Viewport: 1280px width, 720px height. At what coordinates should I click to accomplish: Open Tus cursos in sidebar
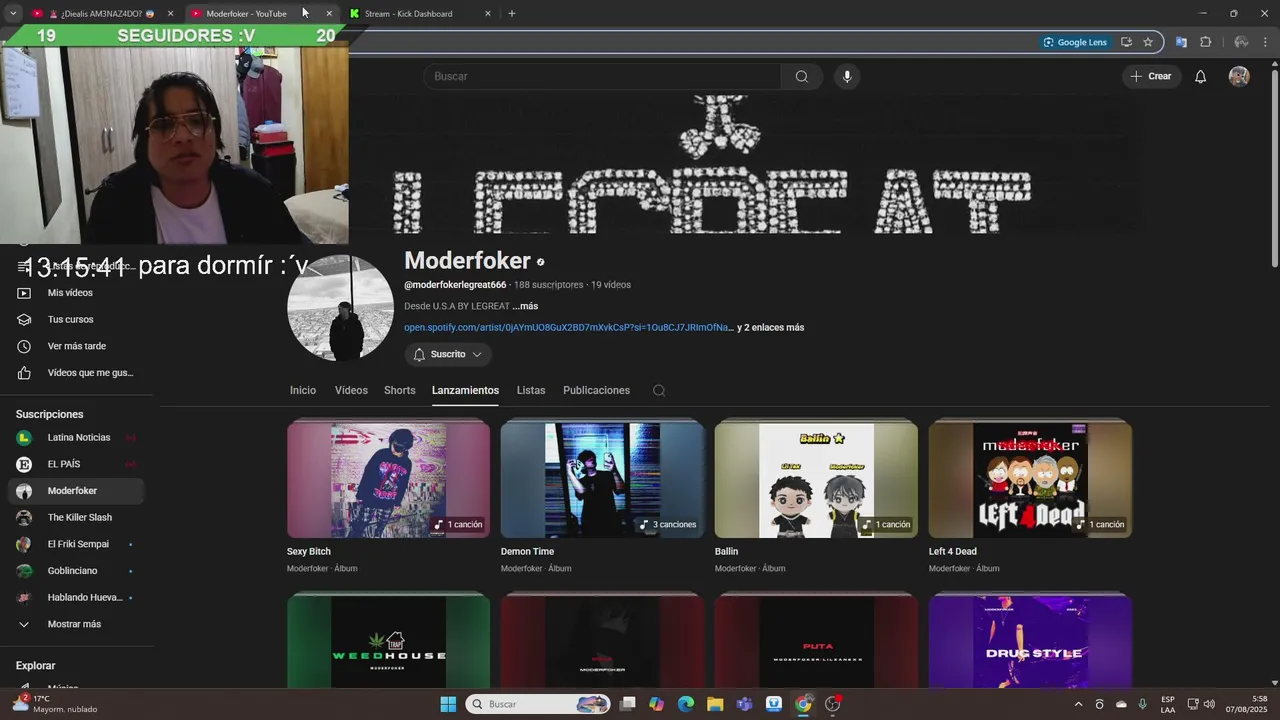(77, 320)
